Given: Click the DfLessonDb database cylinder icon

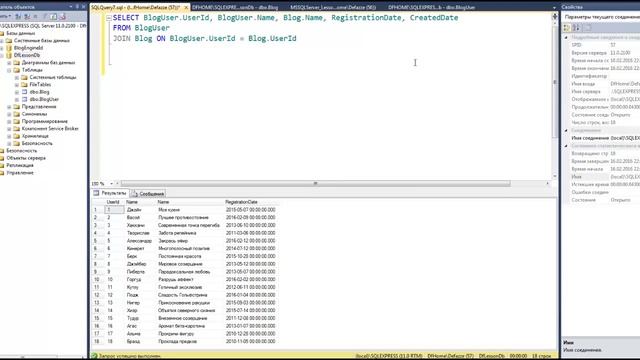Looking at the screenshot, I should [9, 55].
